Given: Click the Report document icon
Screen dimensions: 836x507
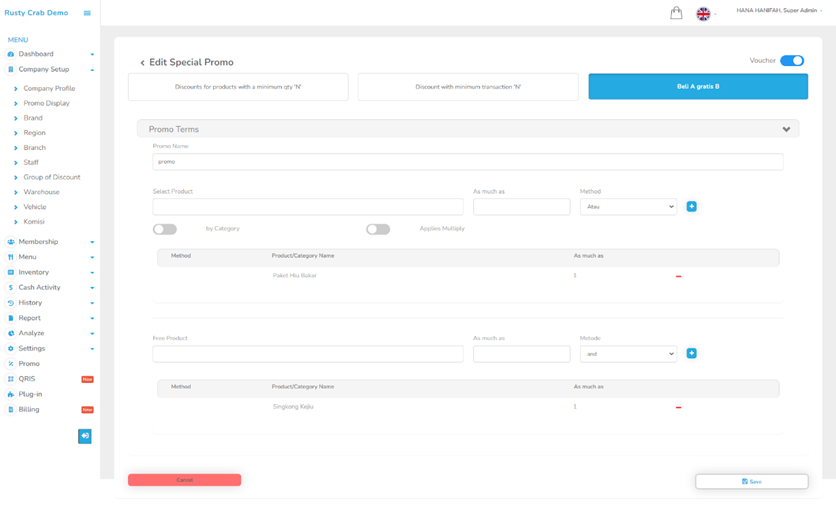Looking at the screenshot, I should (11, 318).
